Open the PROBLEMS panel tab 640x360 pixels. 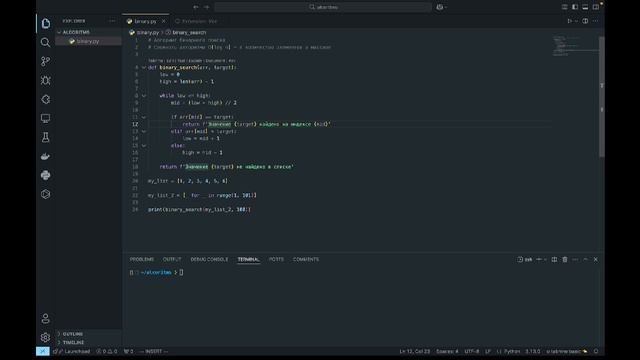click(142, 259)
